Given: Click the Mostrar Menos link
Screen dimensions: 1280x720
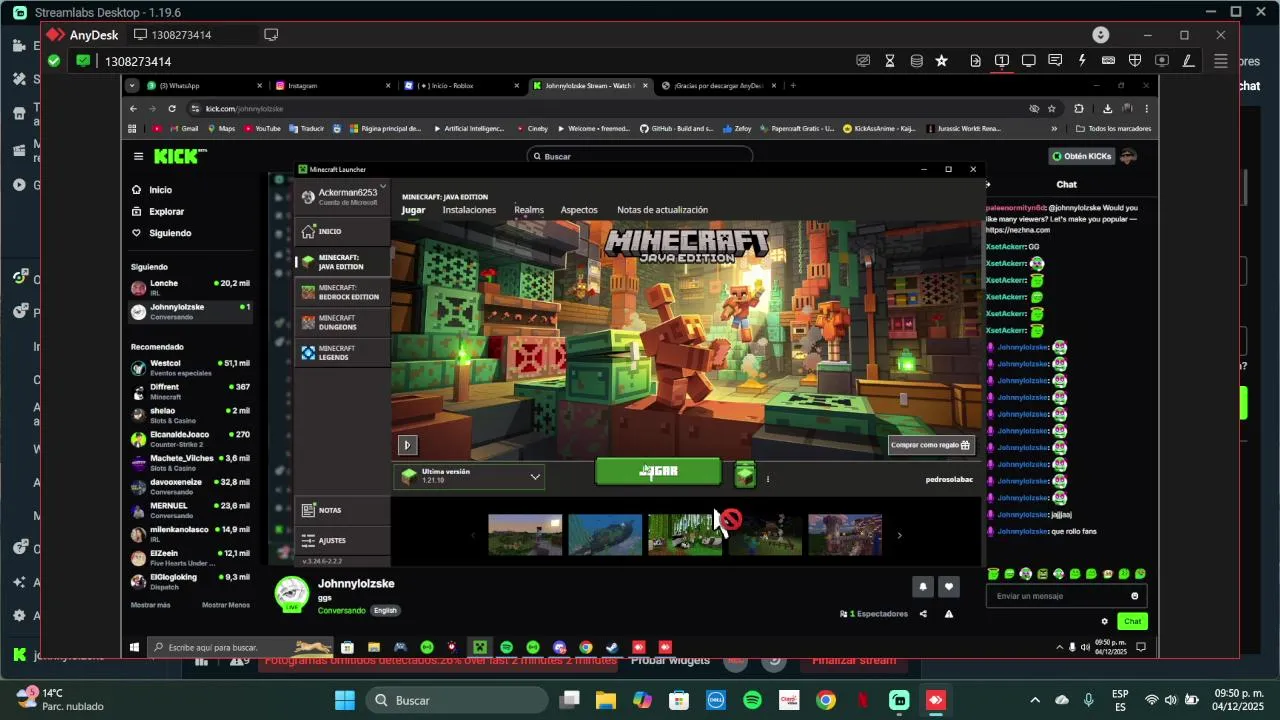Looking at the screenshot, I should point(226,605).
